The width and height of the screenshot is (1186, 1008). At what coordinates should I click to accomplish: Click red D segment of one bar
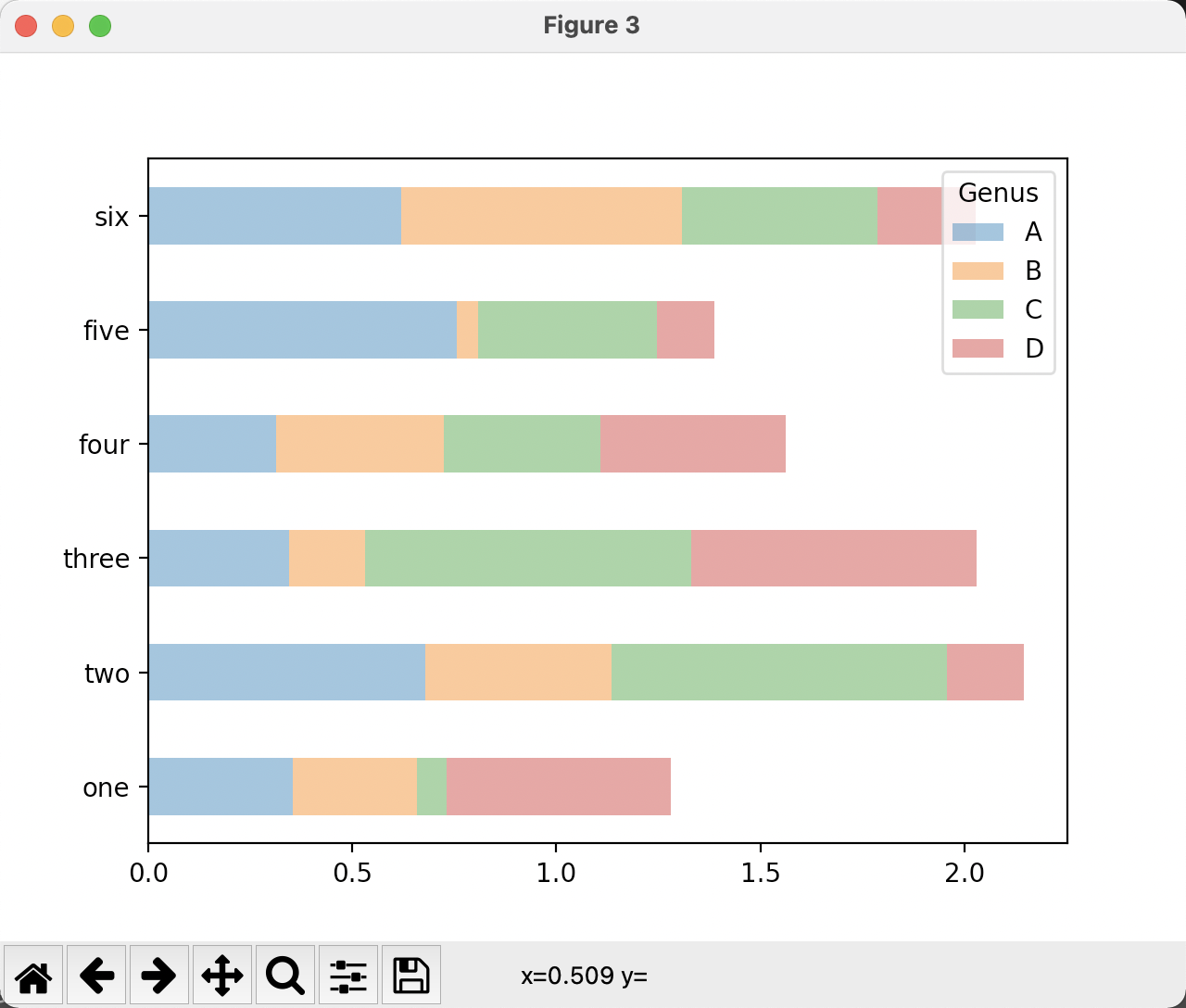coord(559,787)
